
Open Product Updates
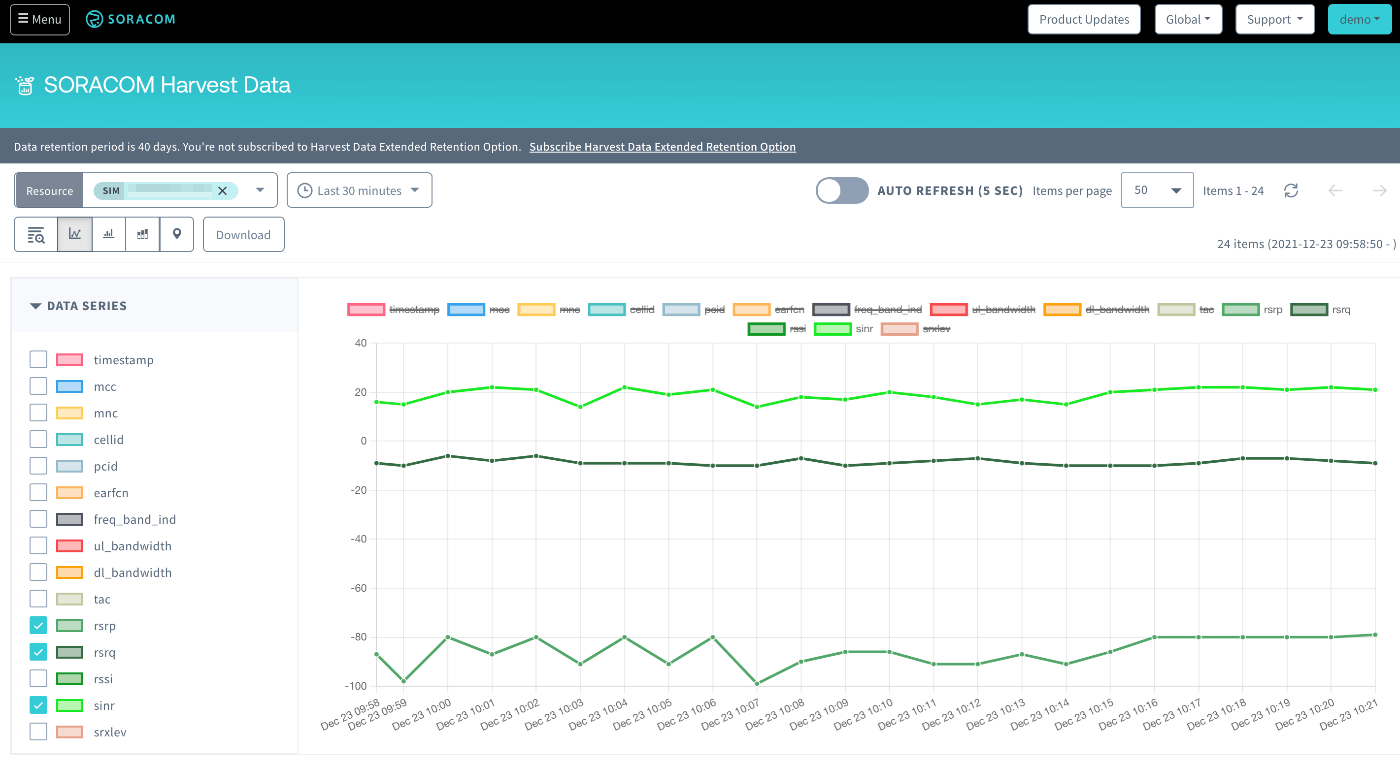[x=1084, y=19]
